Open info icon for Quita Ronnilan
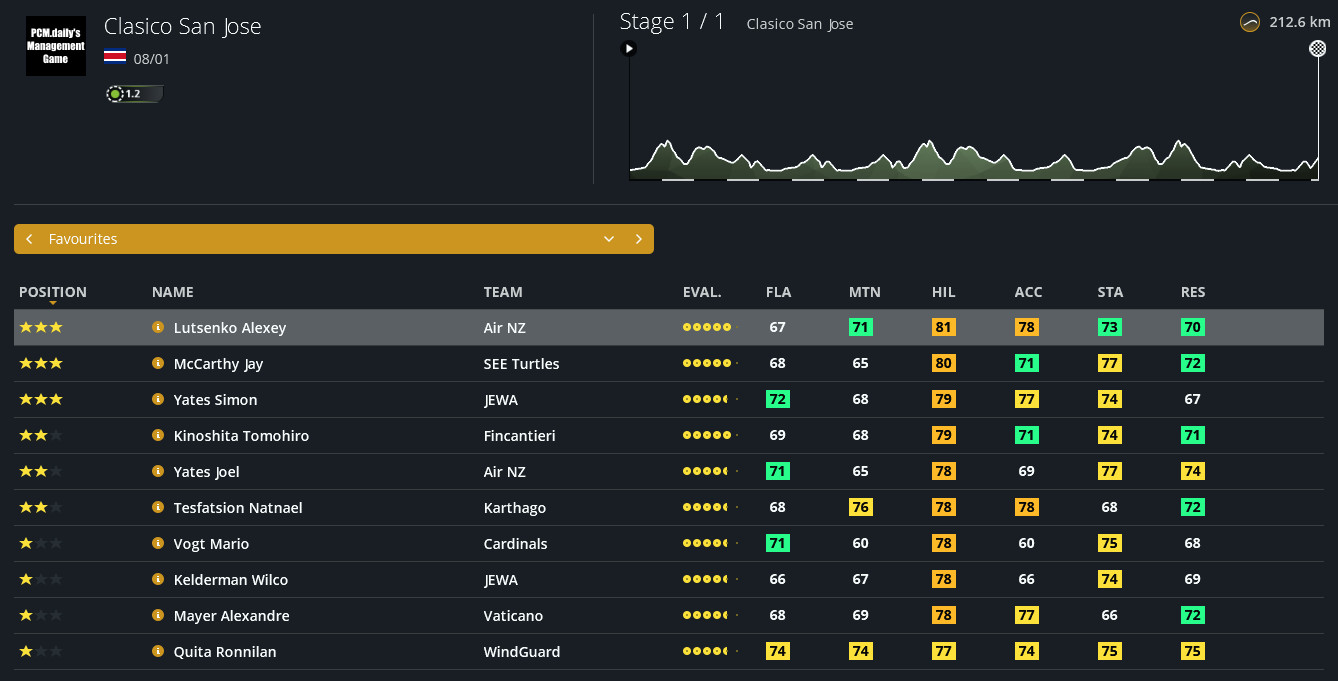This screenshot has height=681, width=1338. click(157, 651)
